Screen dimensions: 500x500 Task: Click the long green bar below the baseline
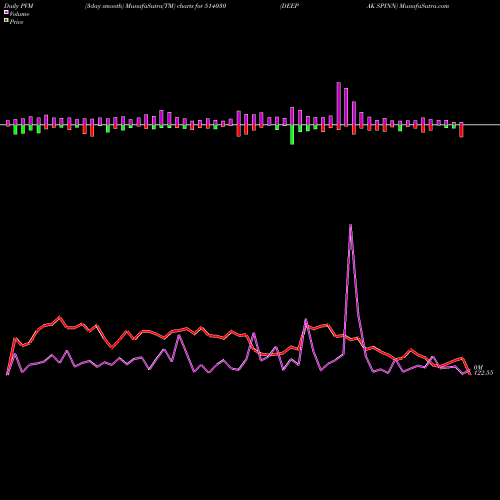click(292, 135)
